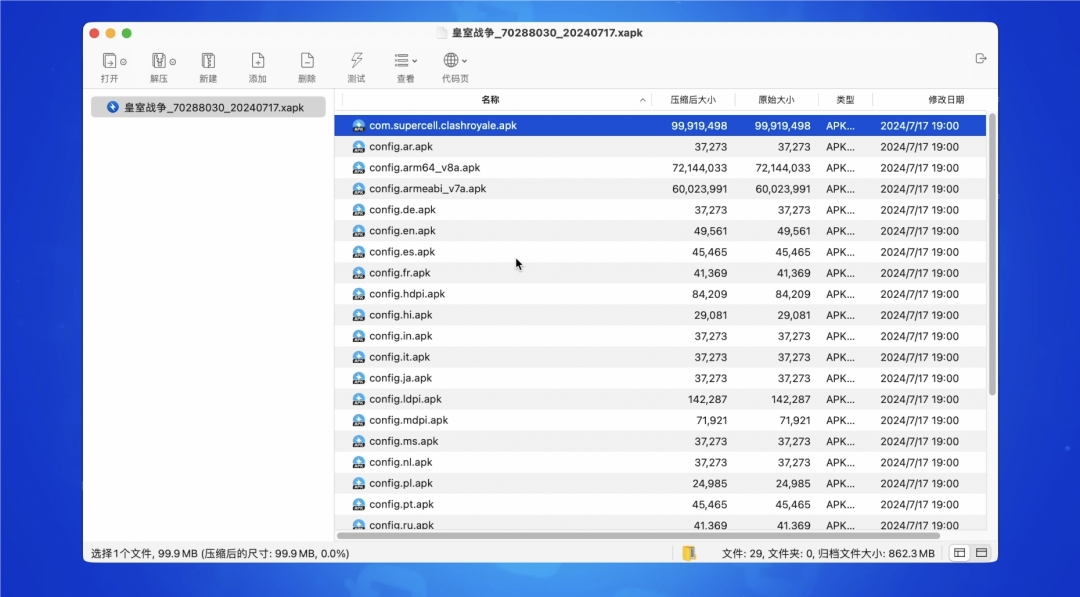Click the 删除 (Delete) toolbar icon
The height and width of the screenshot is (597, 1080).
(307, 61)
